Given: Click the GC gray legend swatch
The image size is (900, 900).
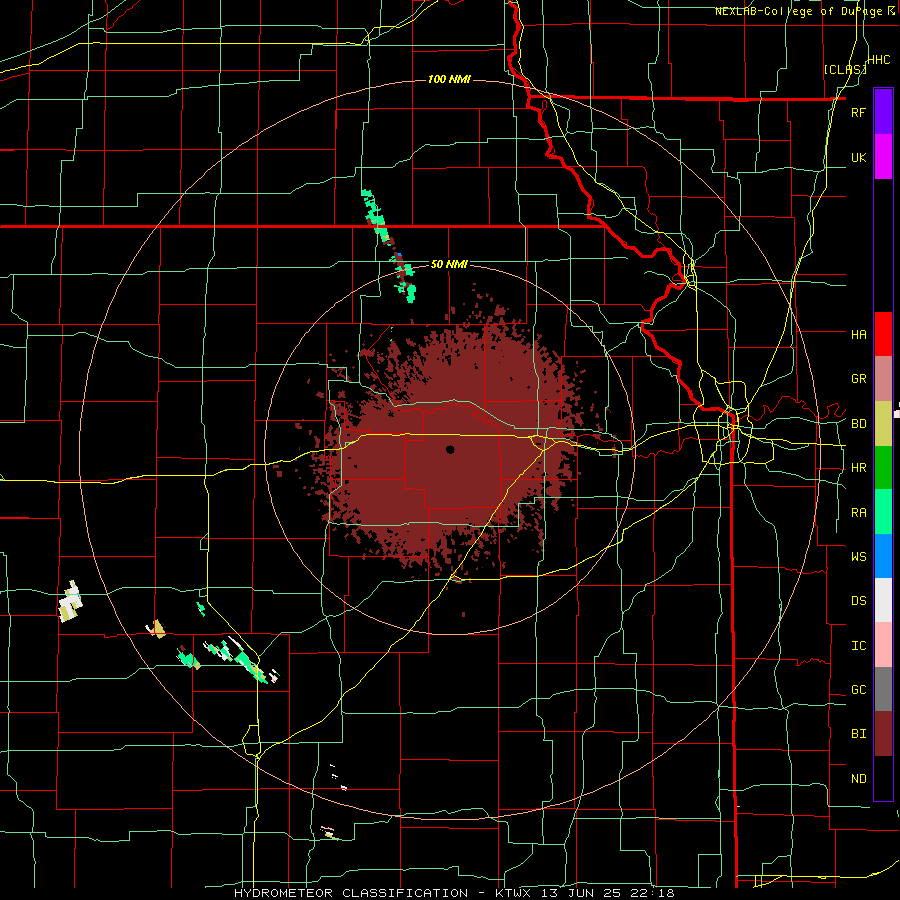Looking at the screenshot, I should (883, 689).
